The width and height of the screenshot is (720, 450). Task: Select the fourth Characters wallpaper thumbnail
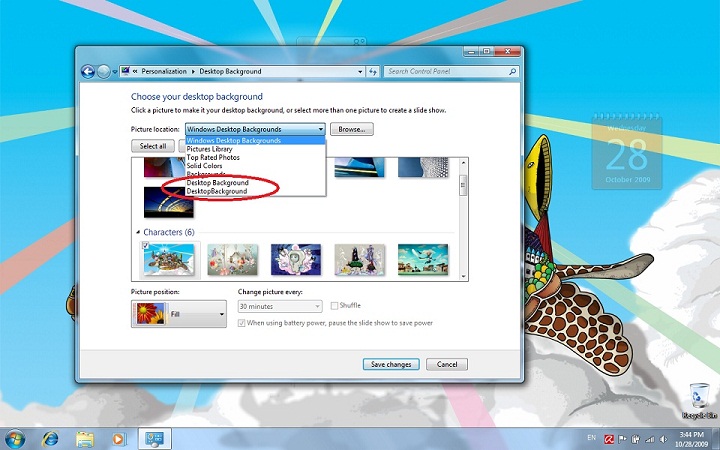(359, 259)
